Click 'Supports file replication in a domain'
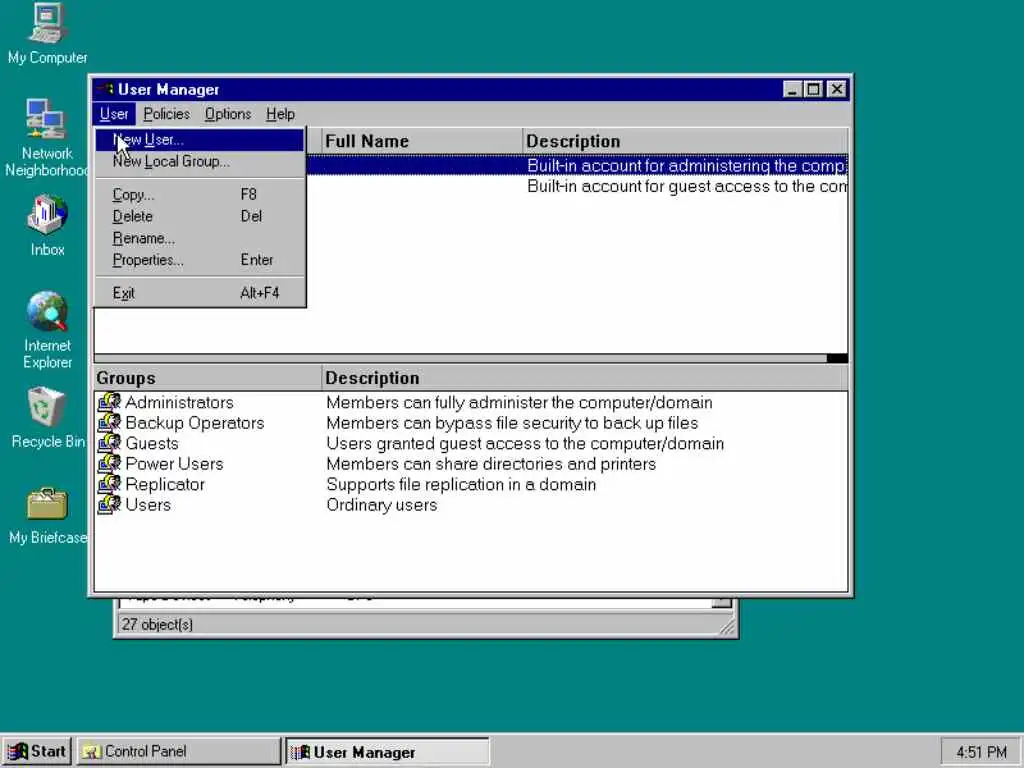Viewport: 1024px width, 768px height. (461, 484)
